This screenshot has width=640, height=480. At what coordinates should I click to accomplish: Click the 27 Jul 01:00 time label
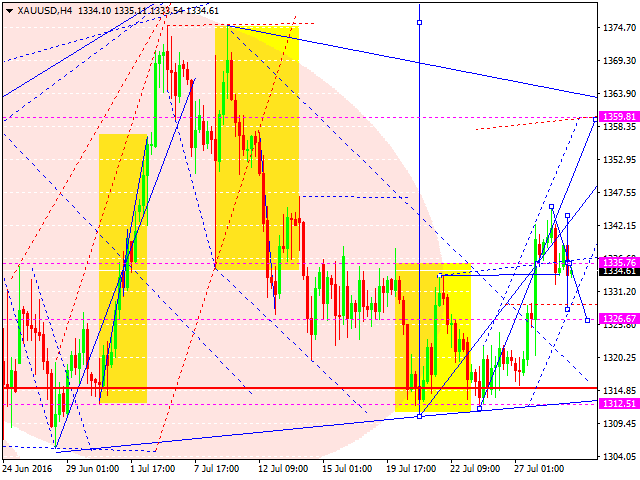click(x=539, y=468)
